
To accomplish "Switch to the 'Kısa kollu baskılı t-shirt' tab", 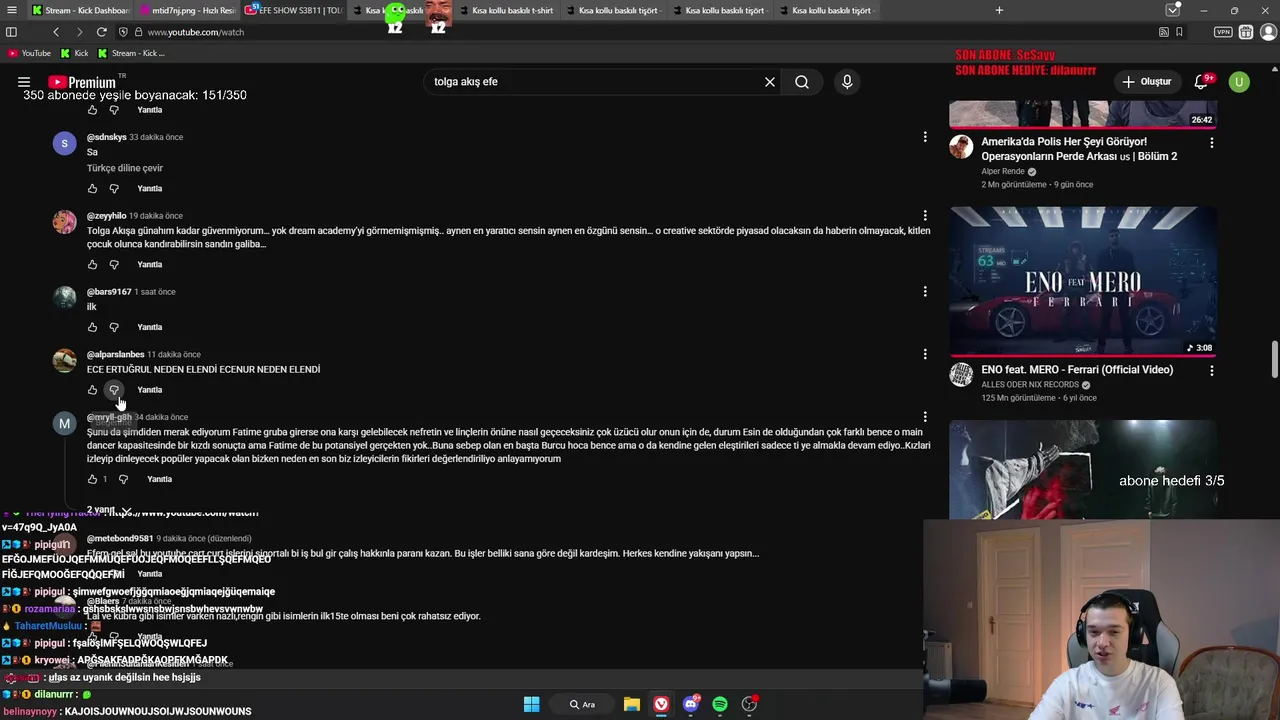I will pyautogui.click(x=508, y=10).
